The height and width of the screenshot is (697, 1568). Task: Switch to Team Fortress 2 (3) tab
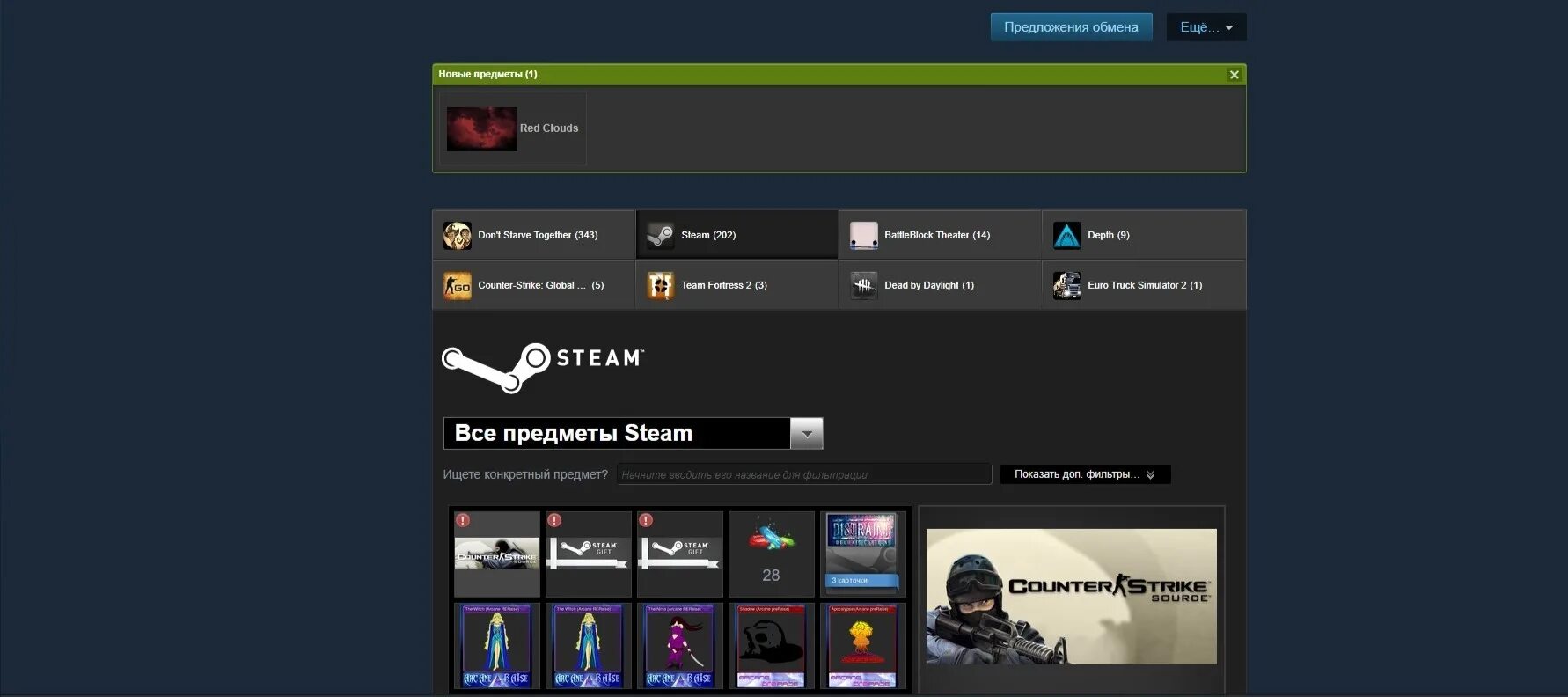[x=737, y=285]
